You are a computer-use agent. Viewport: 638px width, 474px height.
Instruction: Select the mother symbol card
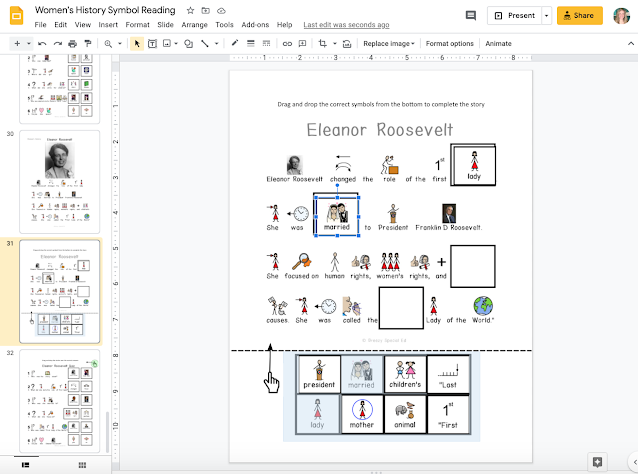point(362,415)
